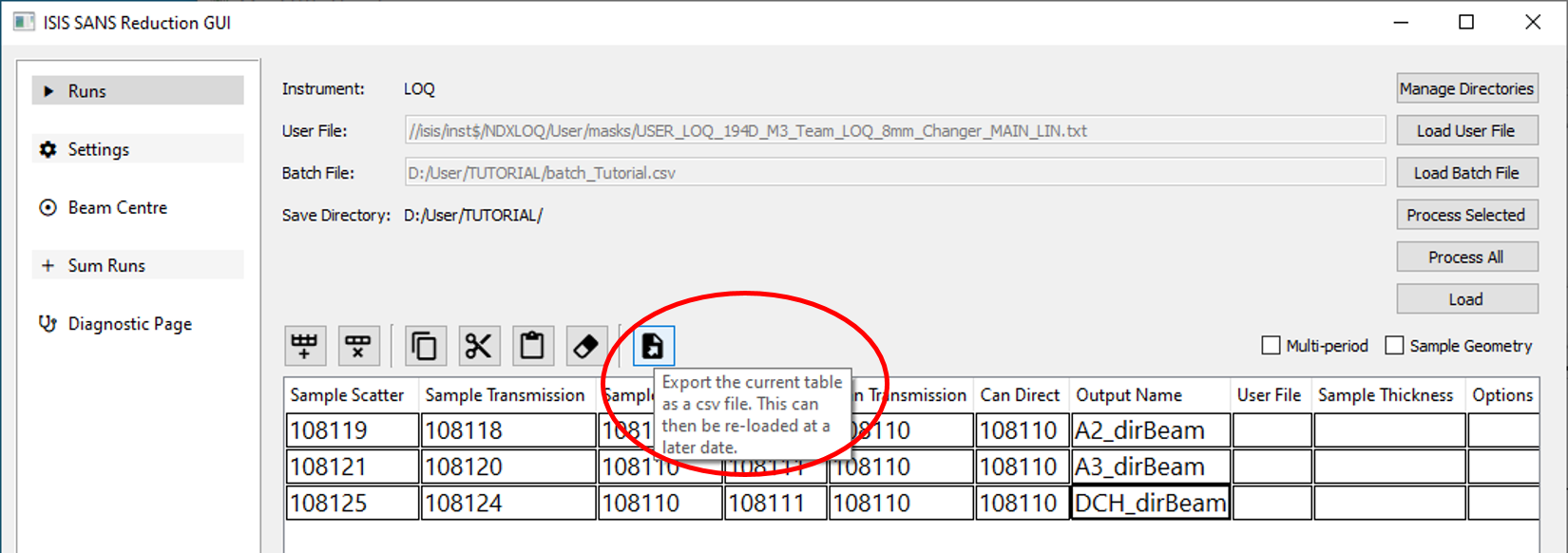Enable the Multi-period checkbox

pyautogui.click(x=1271, y=346)
